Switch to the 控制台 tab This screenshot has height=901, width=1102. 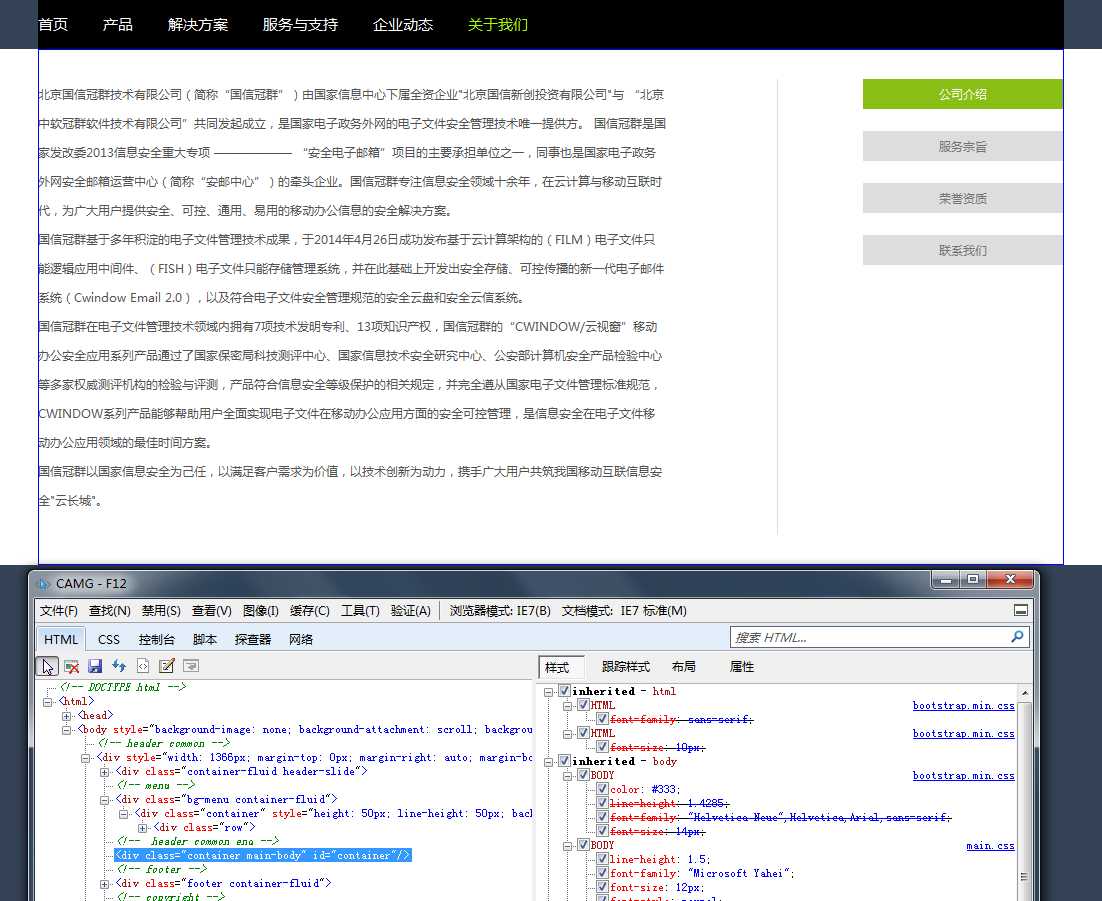[x=156, y=640]
